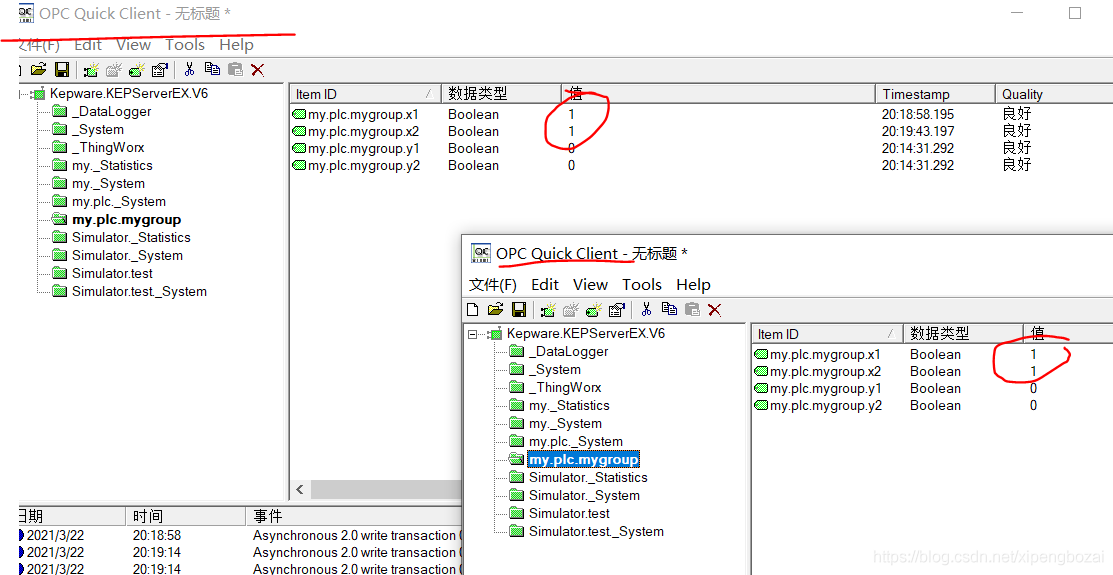The width and height of the screenshot is (1113, 575).
Task: Click Timestamp column header
Action: pos(936,94)
